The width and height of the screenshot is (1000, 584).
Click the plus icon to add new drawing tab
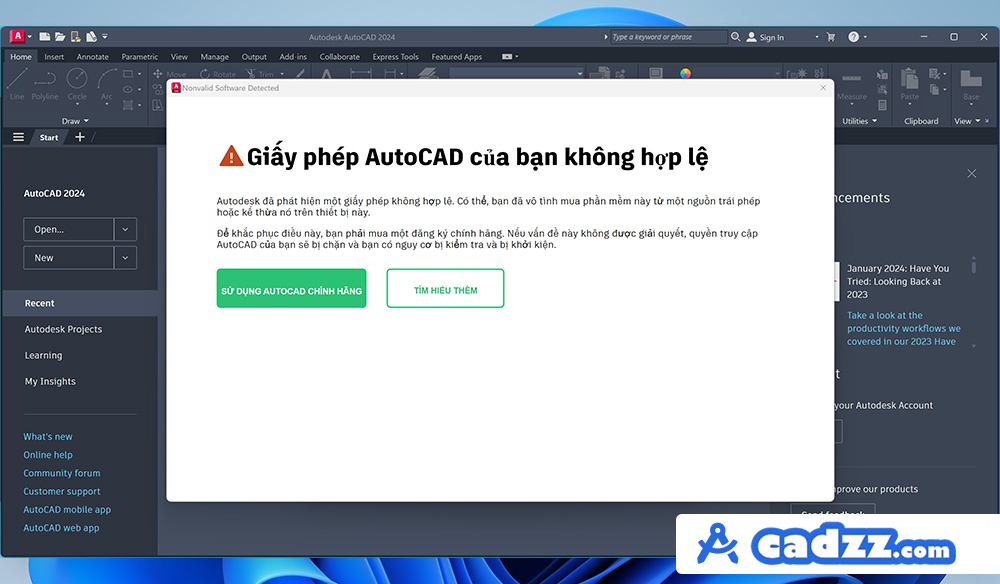click(x=80, y=137)
